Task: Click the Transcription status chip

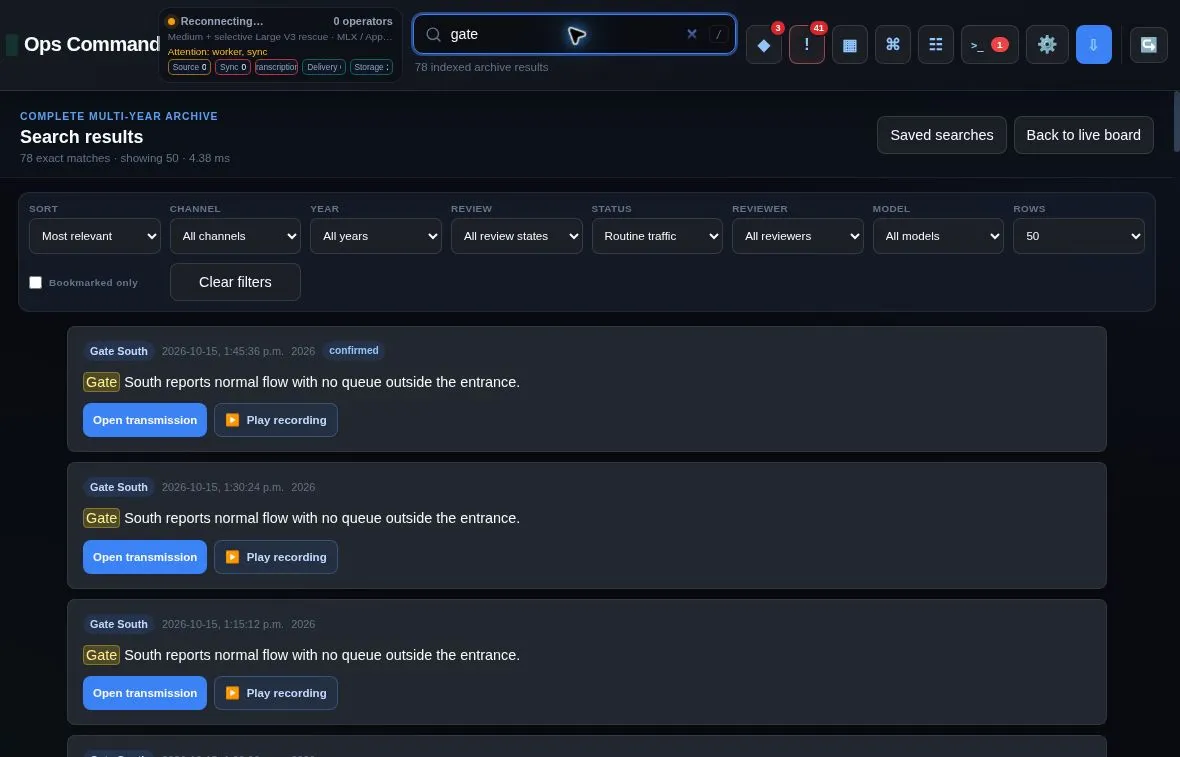Action: tap(276, 67)
